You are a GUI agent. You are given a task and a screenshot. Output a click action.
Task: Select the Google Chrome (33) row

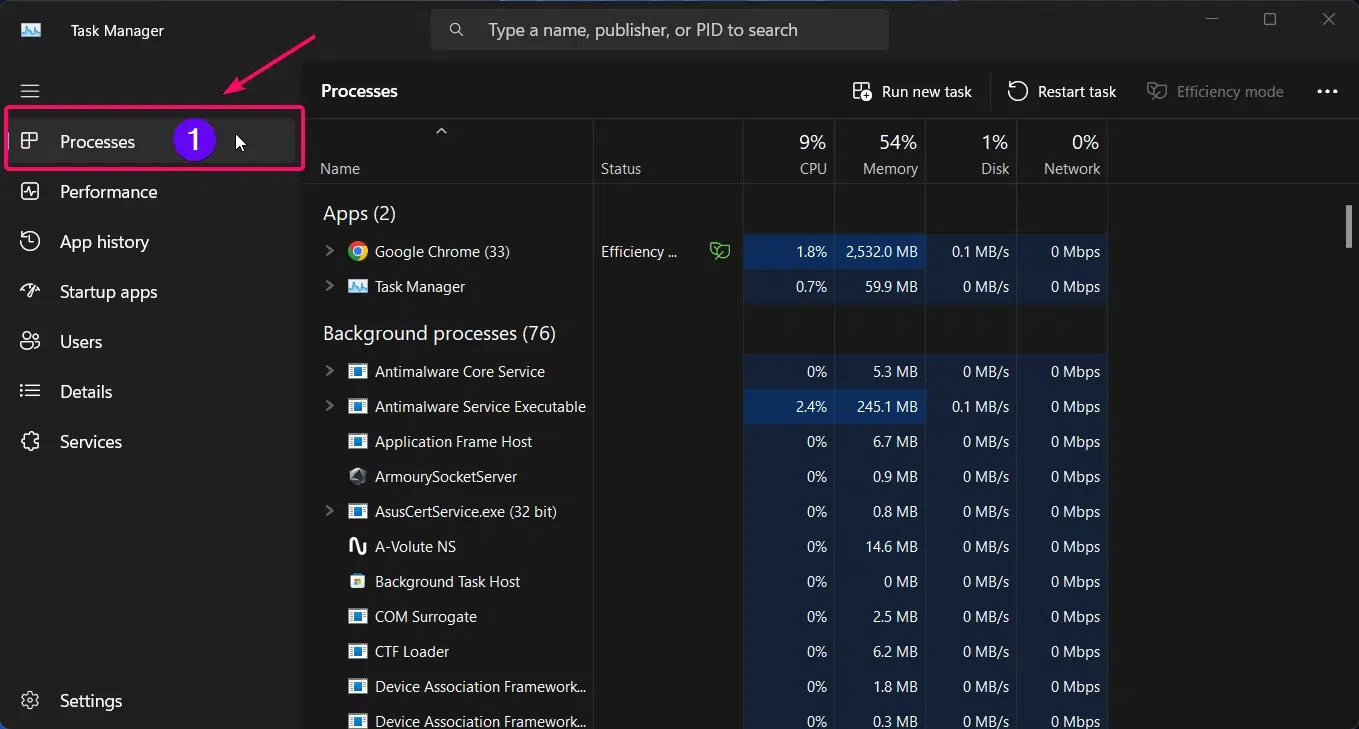click(714, 251)
